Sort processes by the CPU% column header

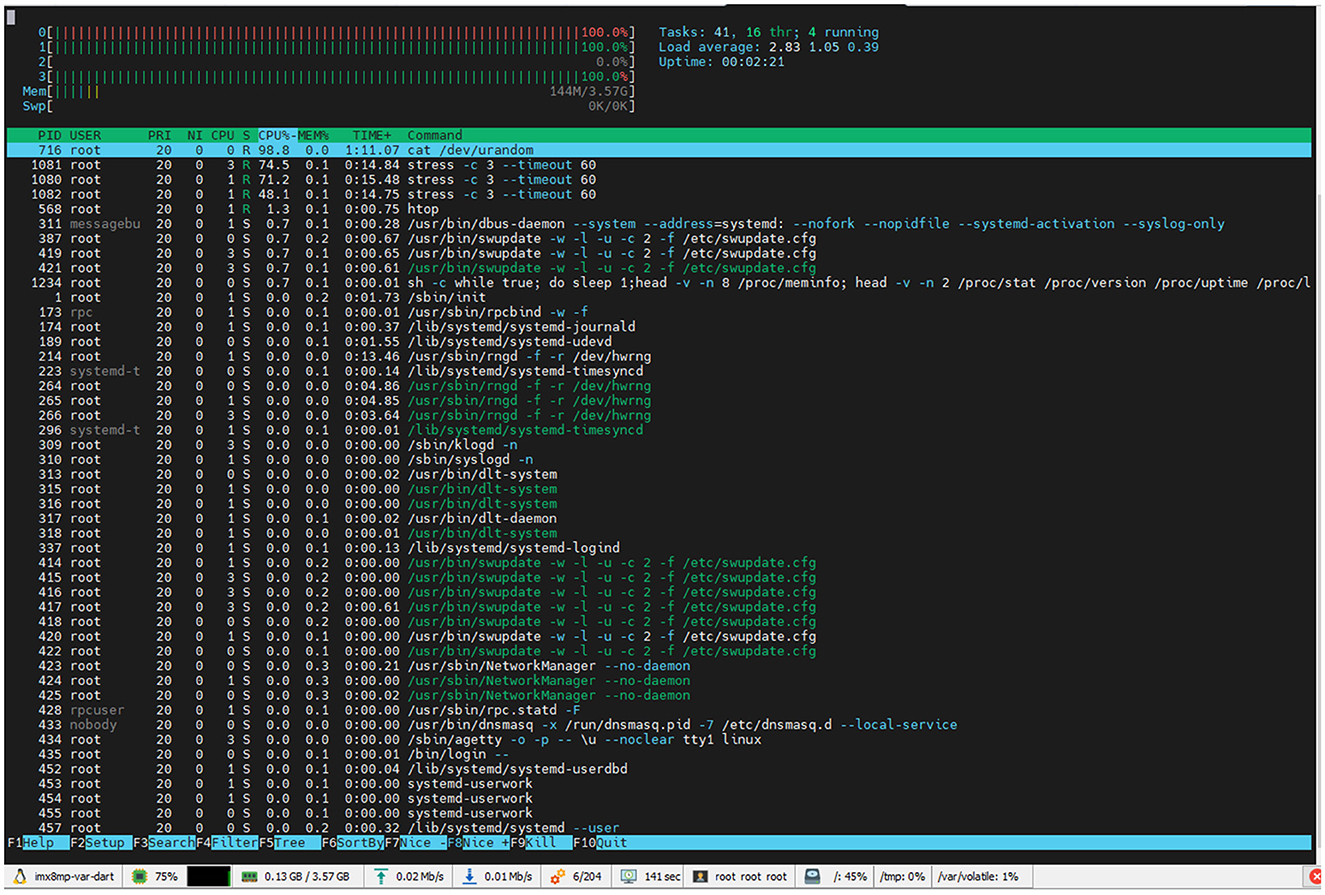276,135
